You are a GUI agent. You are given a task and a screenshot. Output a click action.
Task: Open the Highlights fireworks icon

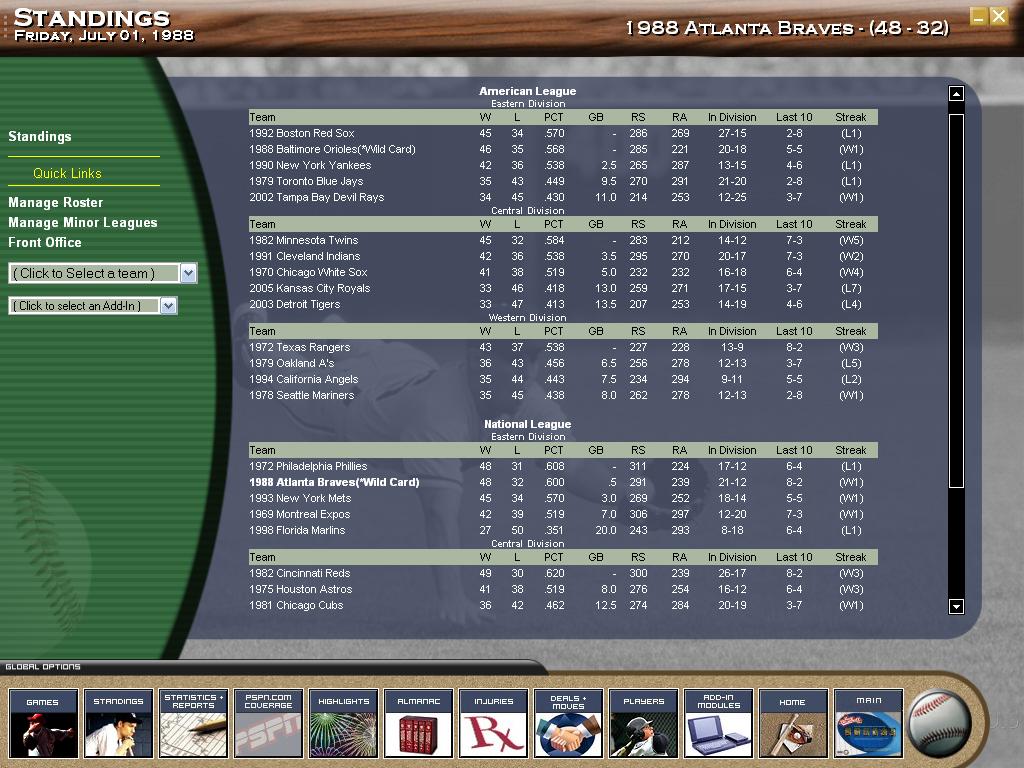[x=344, y=723]
